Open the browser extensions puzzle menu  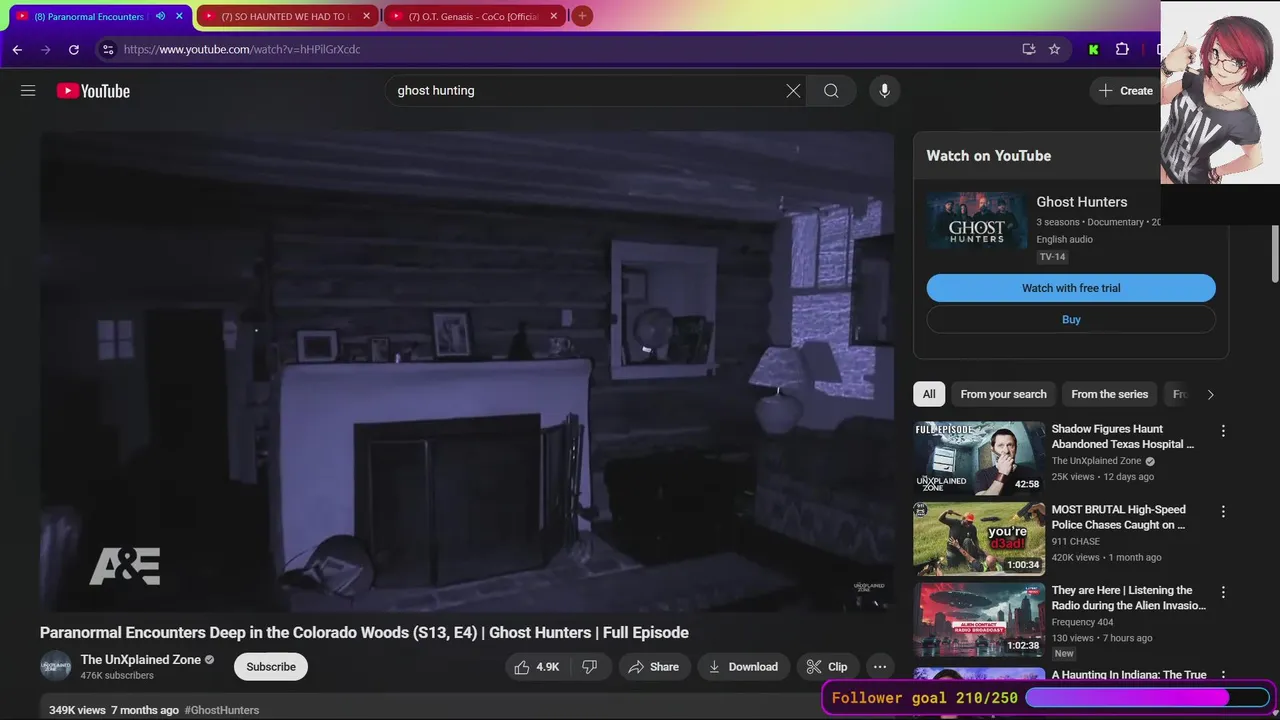pyautogui.click(x=1122, y=49)
